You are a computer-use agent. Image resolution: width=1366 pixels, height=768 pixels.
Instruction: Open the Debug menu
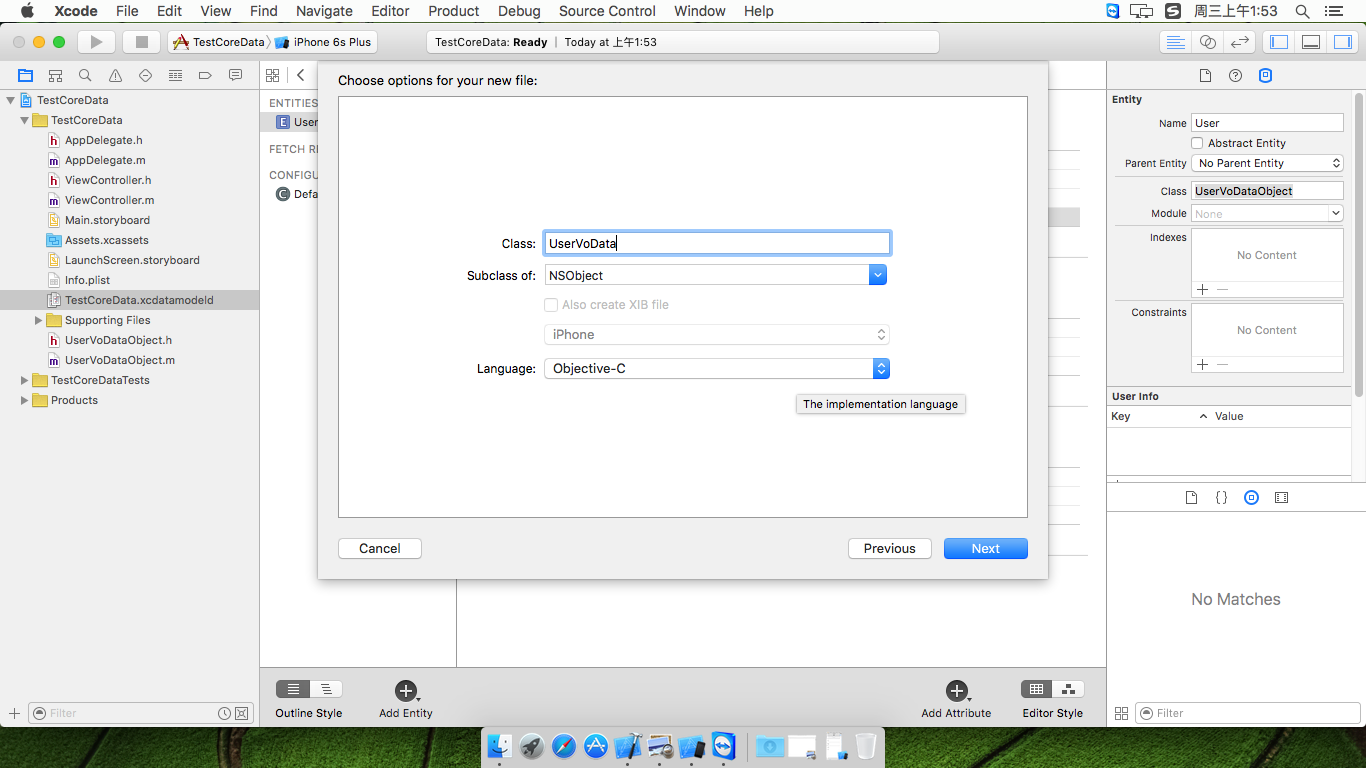(519, 11)
